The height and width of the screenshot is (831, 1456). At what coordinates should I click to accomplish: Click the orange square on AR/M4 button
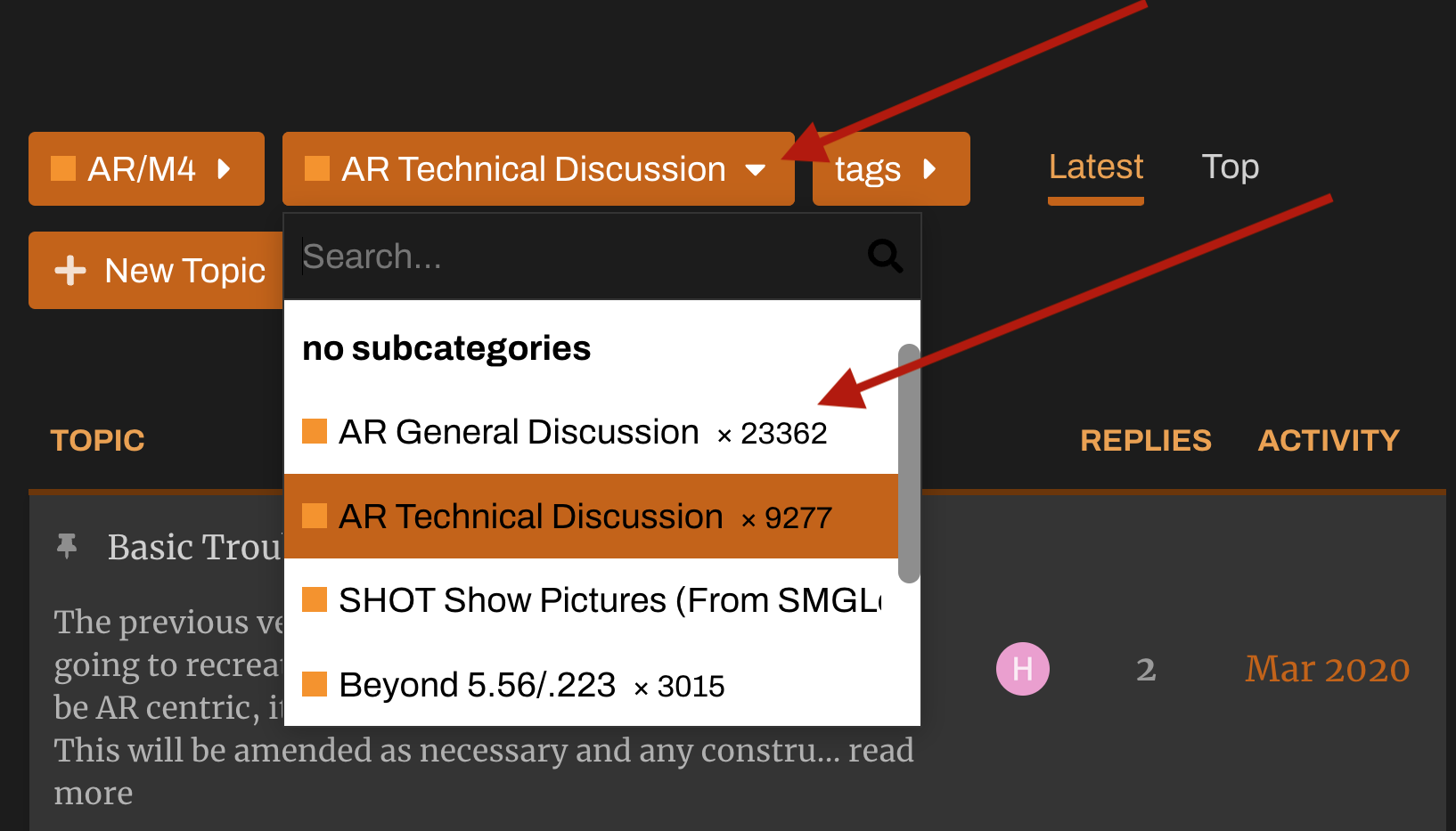point(63,168)
